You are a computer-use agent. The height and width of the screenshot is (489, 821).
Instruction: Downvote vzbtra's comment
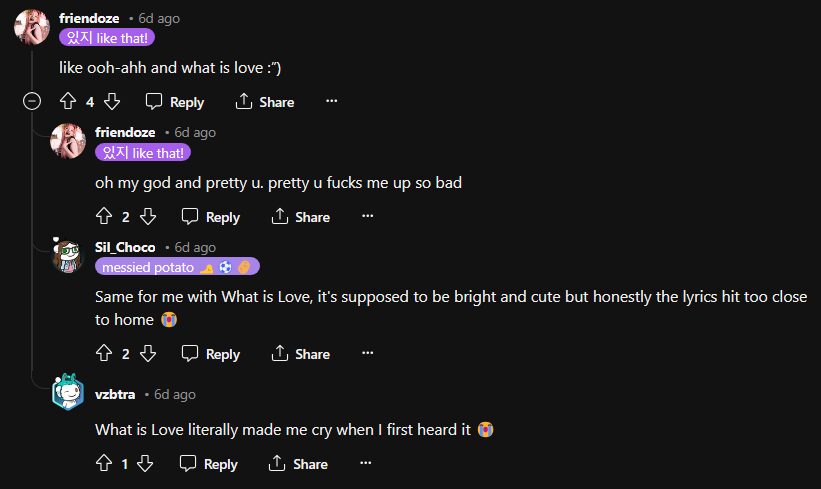click(x=146, y=463)
